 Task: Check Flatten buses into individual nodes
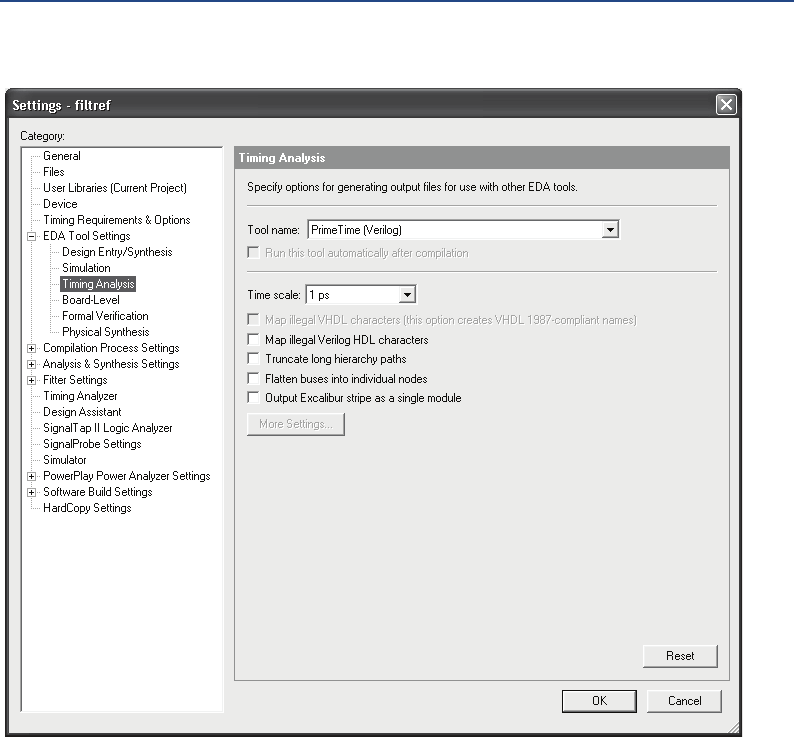[254, 379]
